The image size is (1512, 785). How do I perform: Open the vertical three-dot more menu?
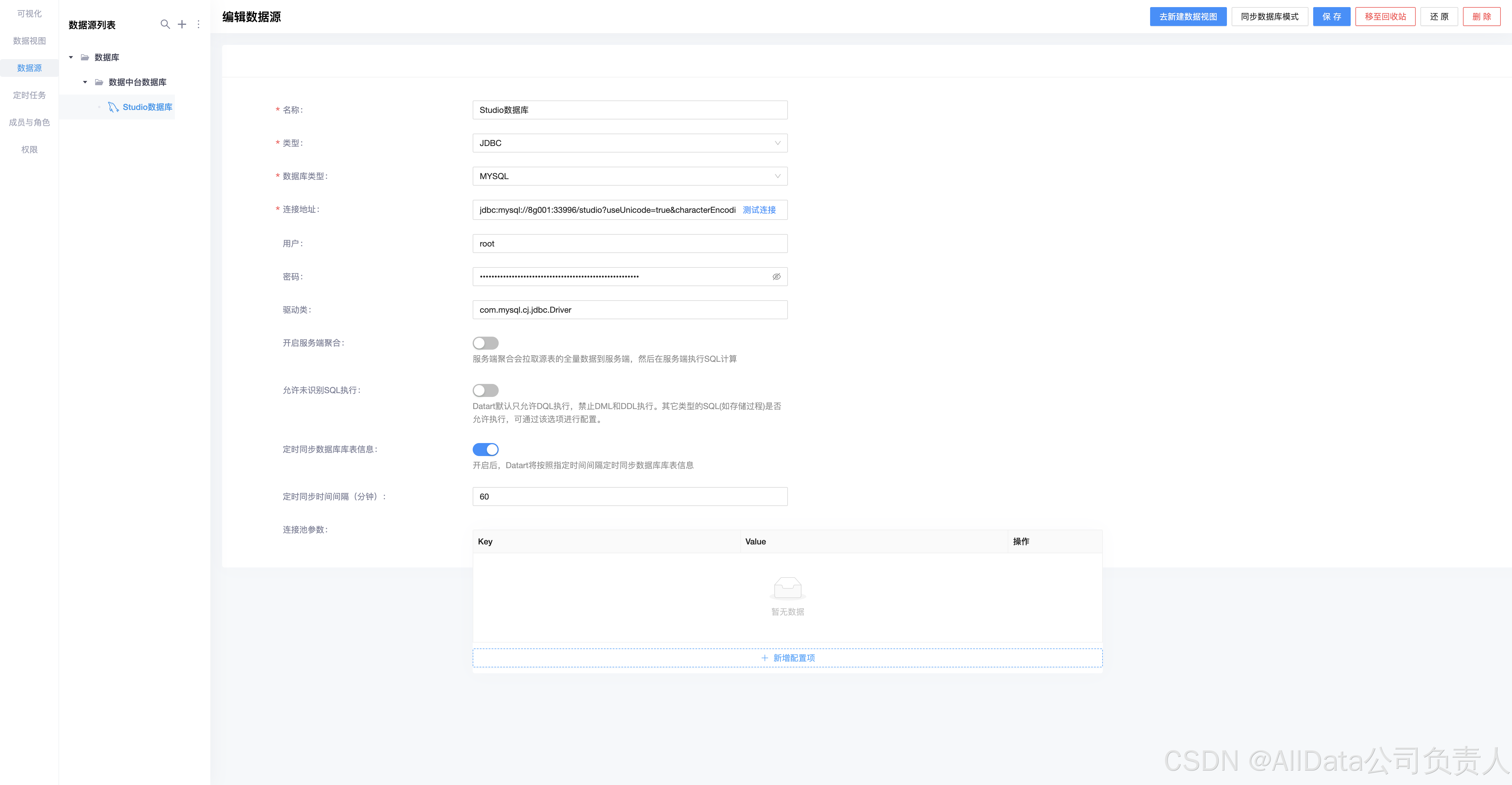[199, 24]
